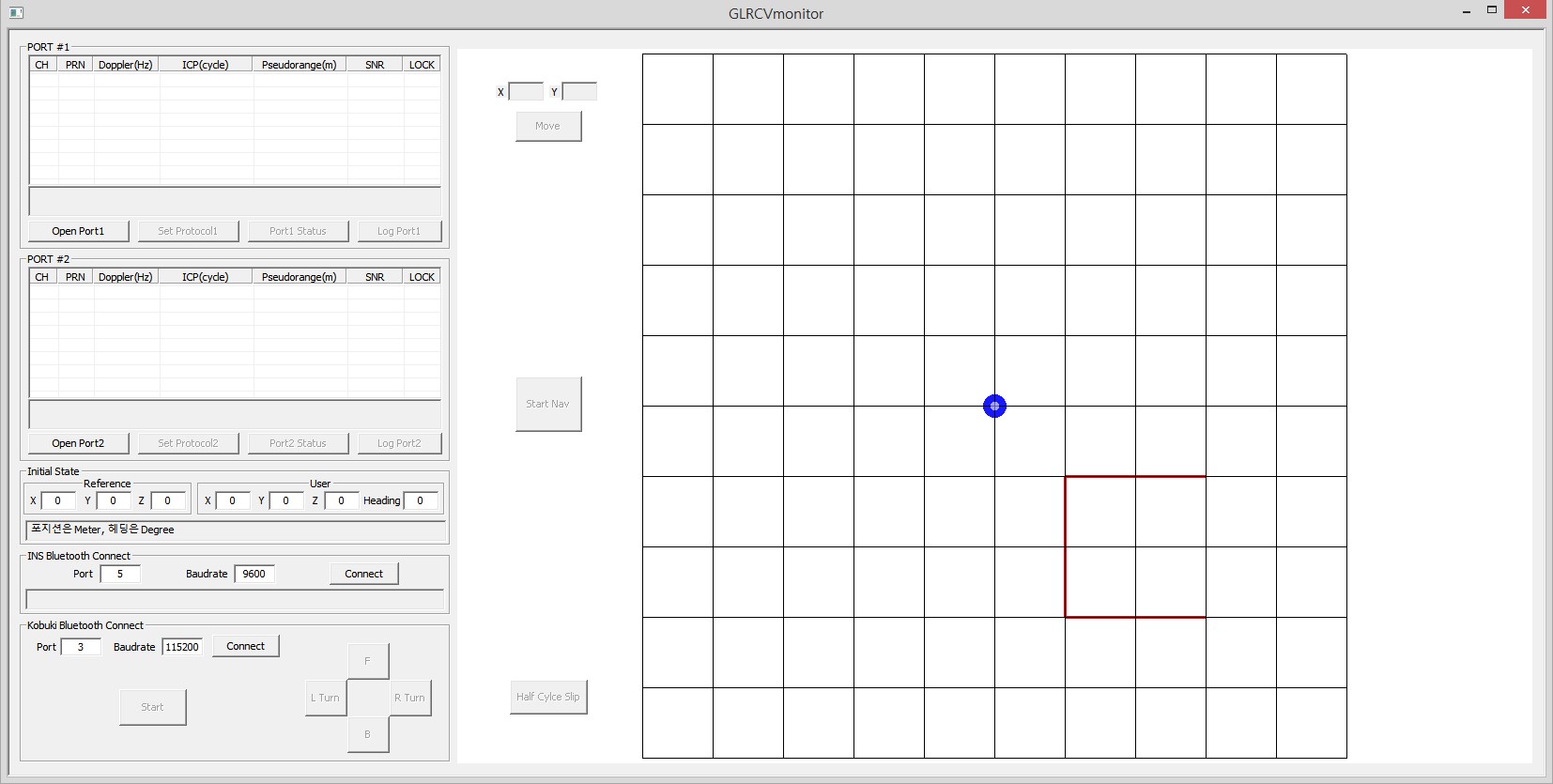Click the PORT #1 SNR column header
The image size is (1553, 784).
tap(375, 65)
